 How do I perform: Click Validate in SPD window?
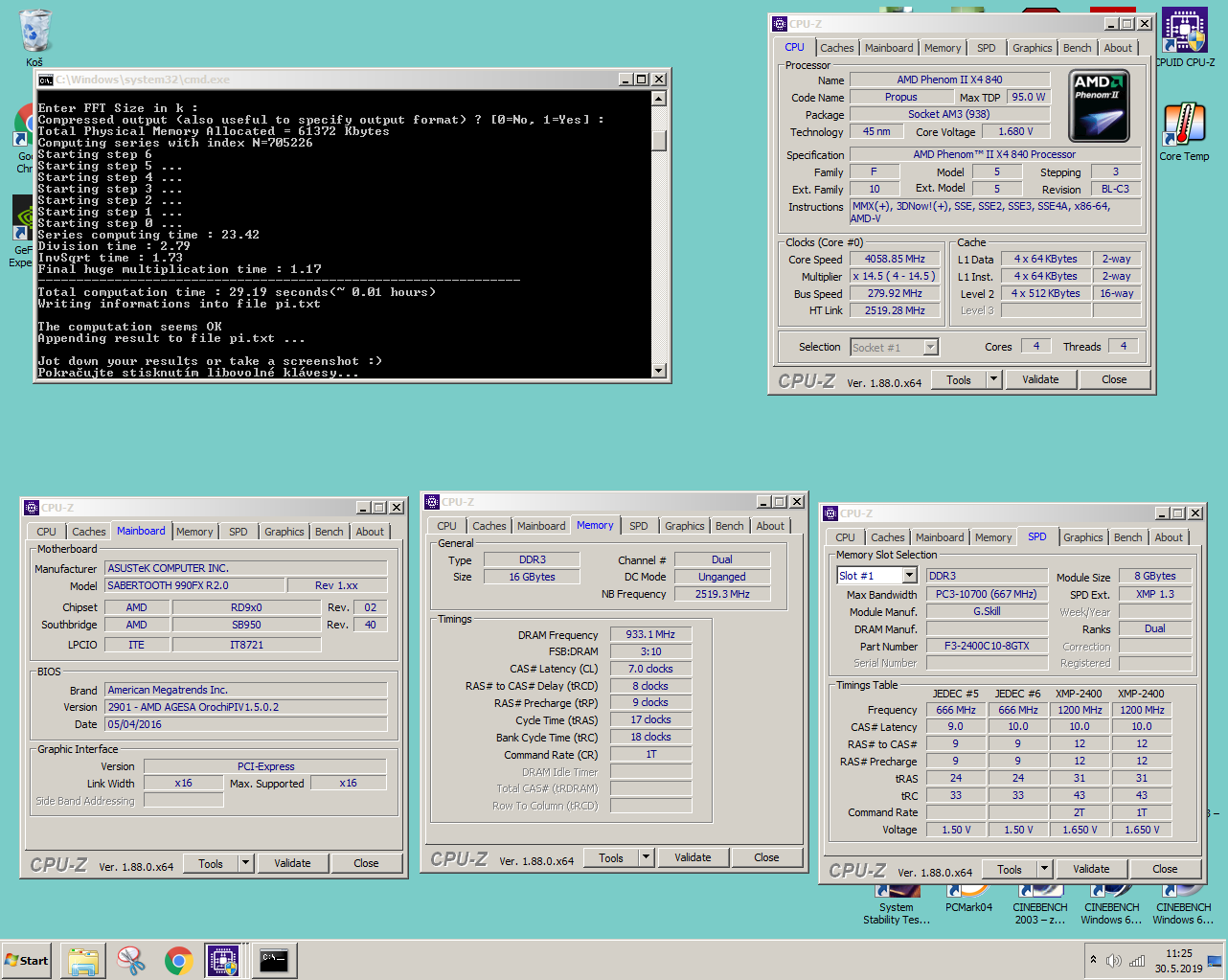click(1091, 869)
